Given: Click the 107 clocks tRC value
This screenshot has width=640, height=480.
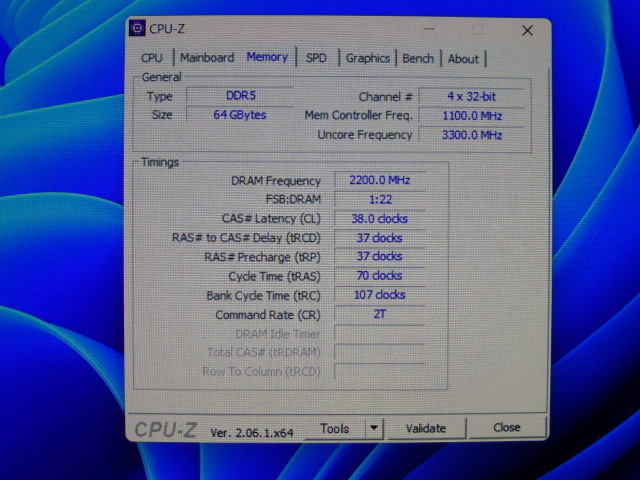Looking at the screenshot, I should click(x=380, y=295).
